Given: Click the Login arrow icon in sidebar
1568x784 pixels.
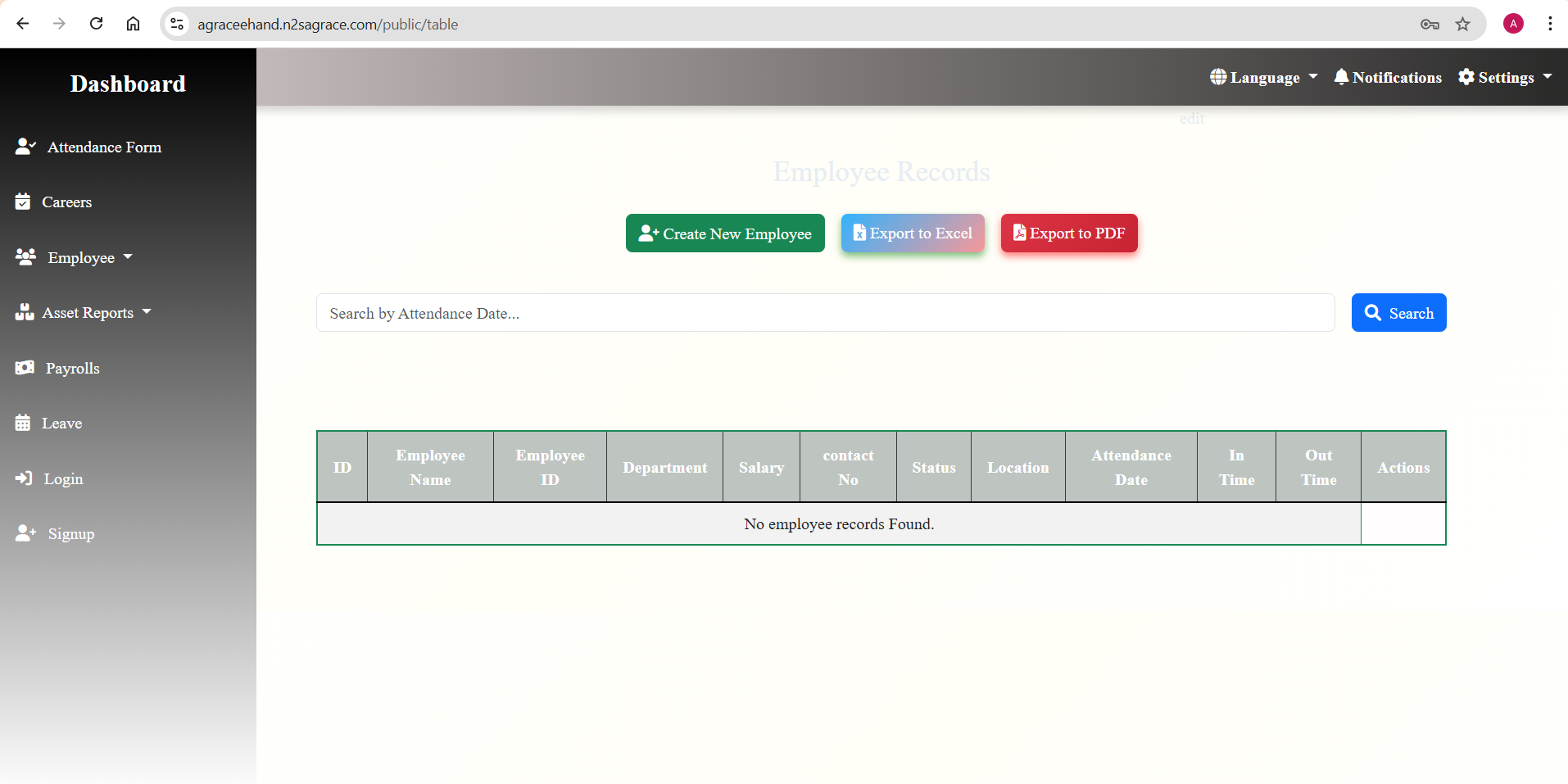Looking at the screenshot, I should click(24, 478).
